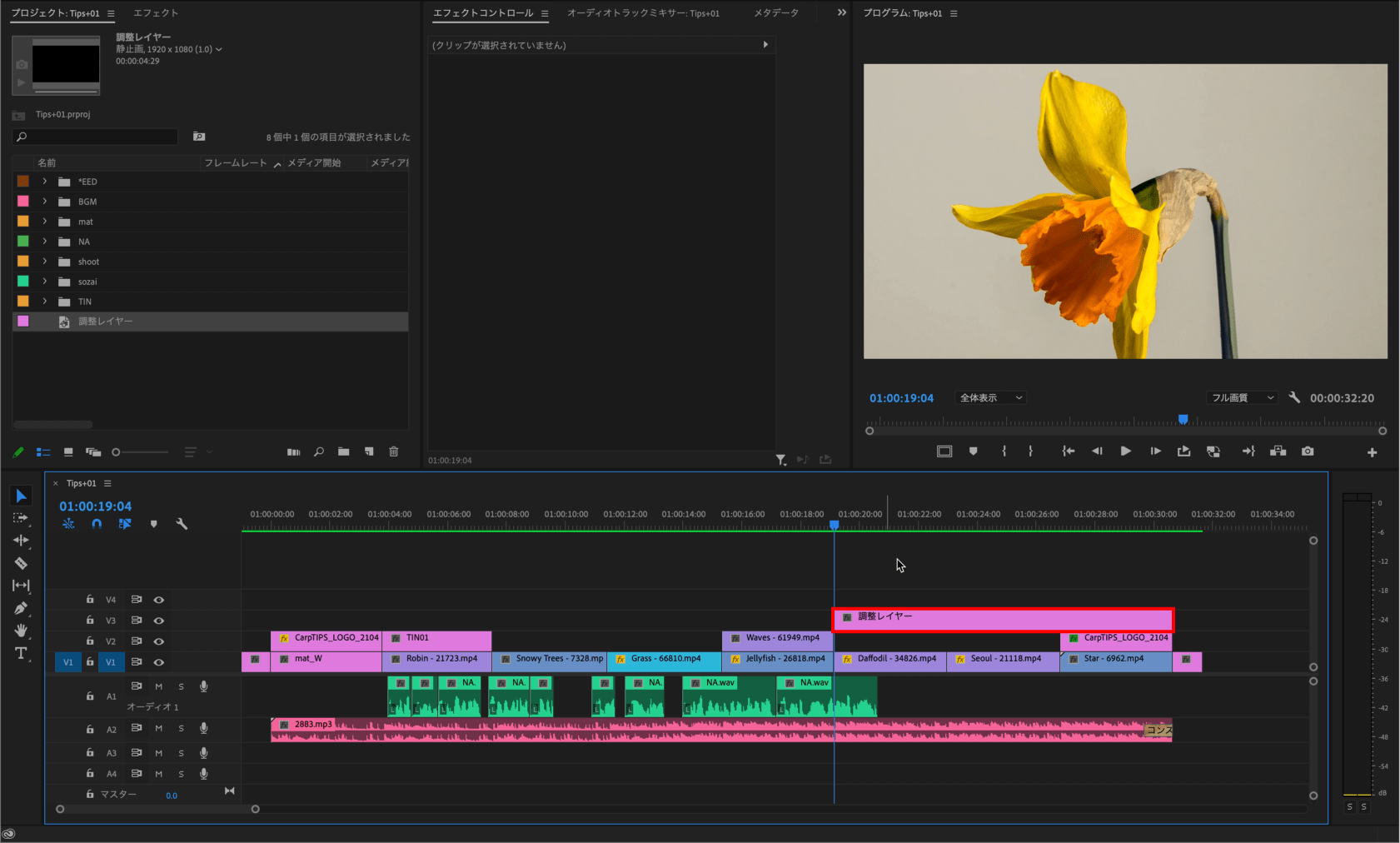Screen dimensions: 1400x843
Task: Click the New Bin folder icon
Action: pyautogui.click(x=343, y=451)
